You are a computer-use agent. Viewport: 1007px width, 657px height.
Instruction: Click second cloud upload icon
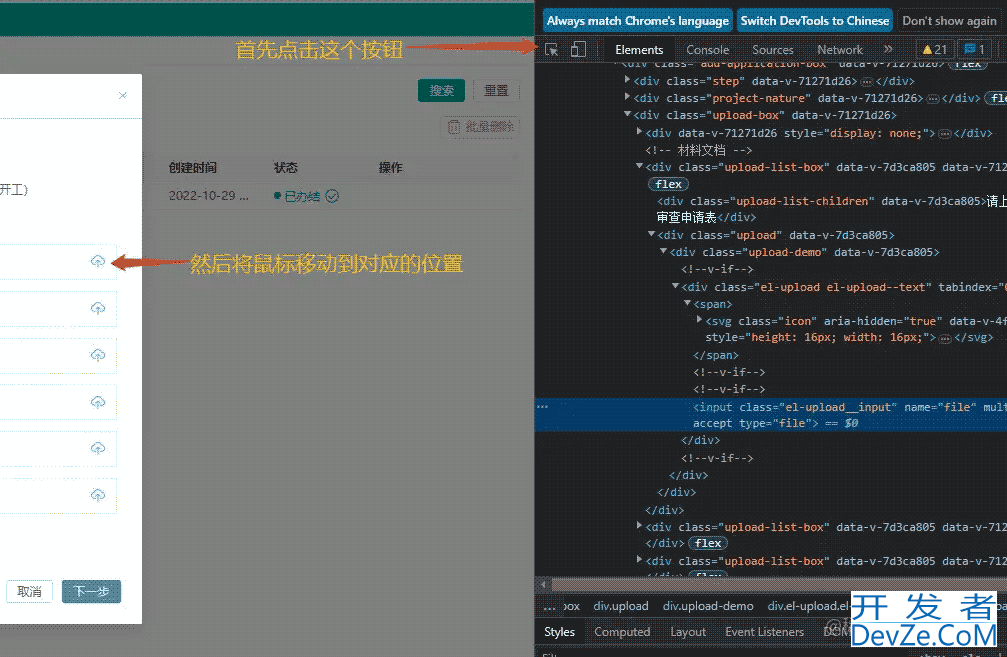click(98, 308)
